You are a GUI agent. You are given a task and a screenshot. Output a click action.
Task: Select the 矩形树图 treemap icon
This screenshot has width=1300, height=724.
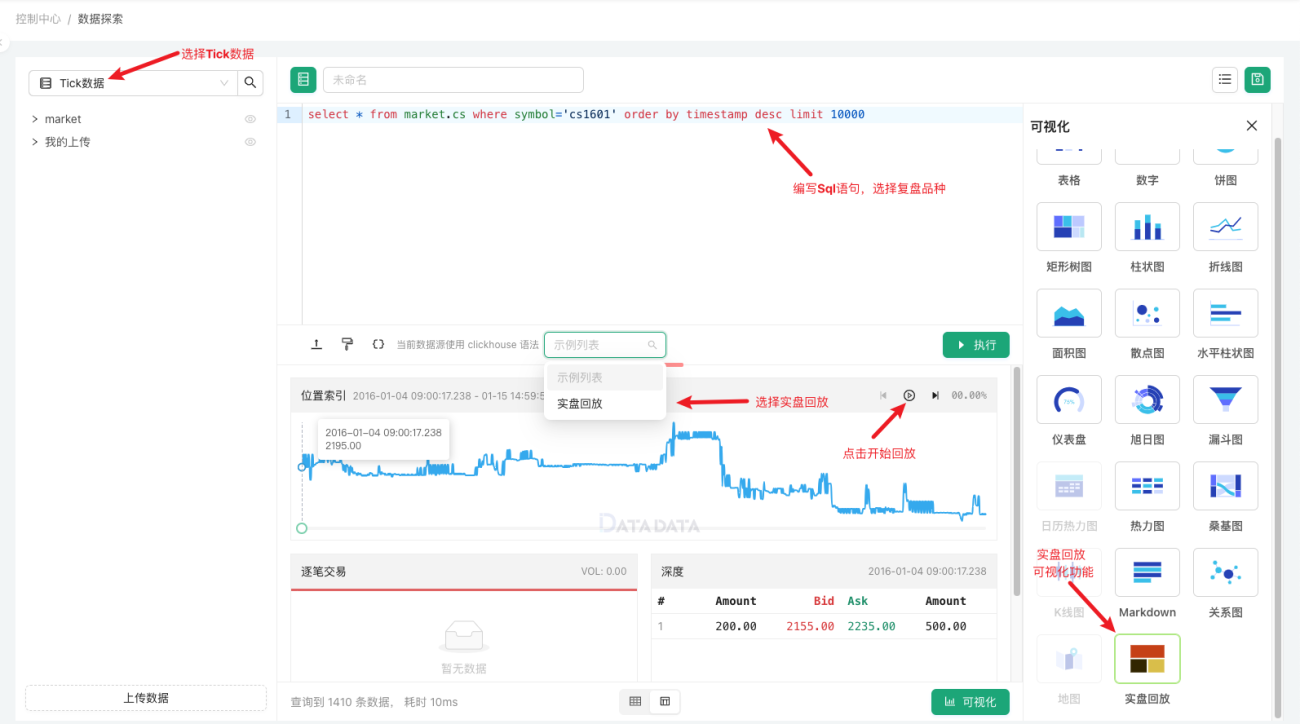(x=1069, y=227)
